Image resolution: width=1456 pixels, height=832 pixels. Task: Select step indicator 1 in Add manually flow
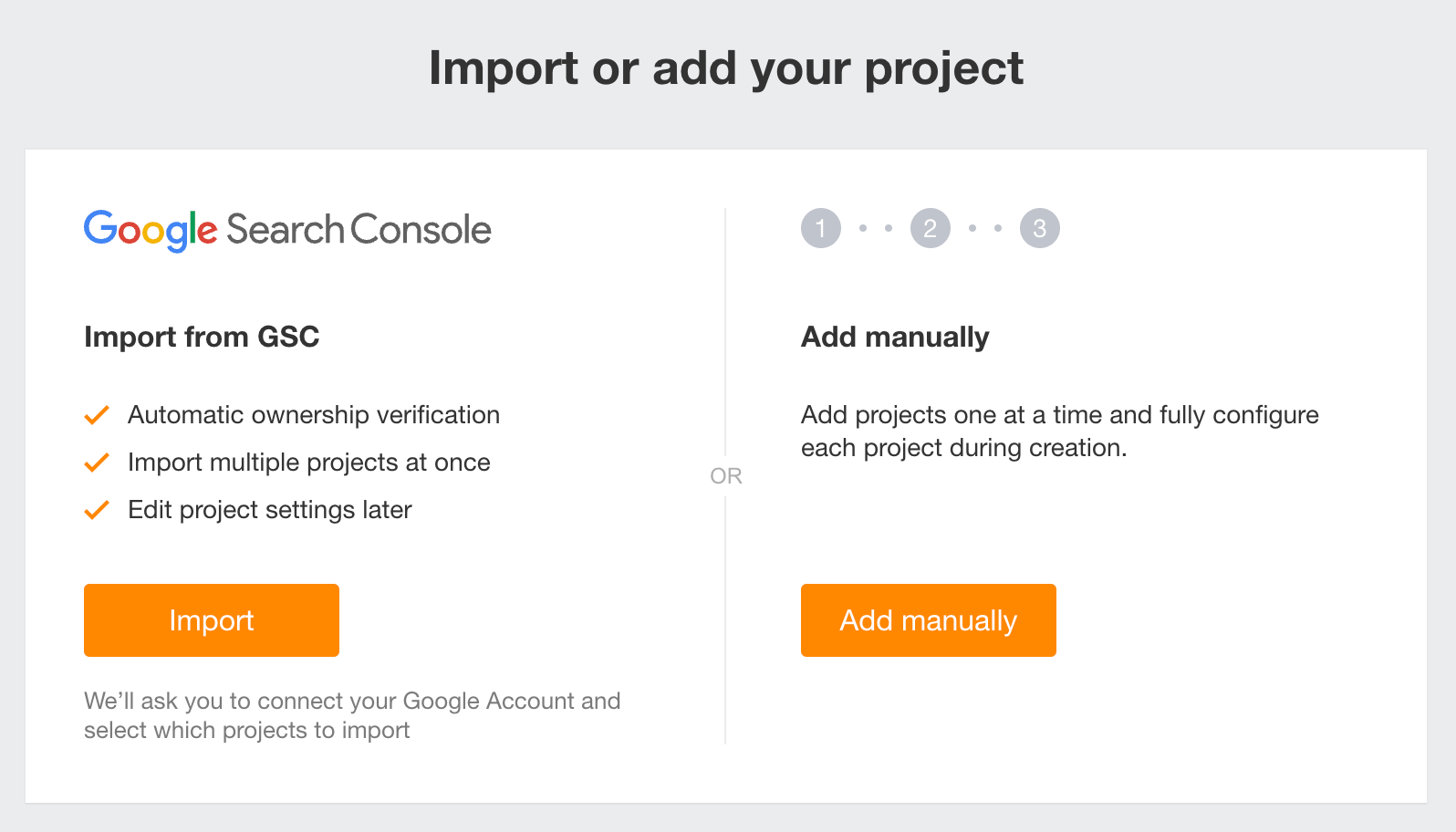coord(820,228)
